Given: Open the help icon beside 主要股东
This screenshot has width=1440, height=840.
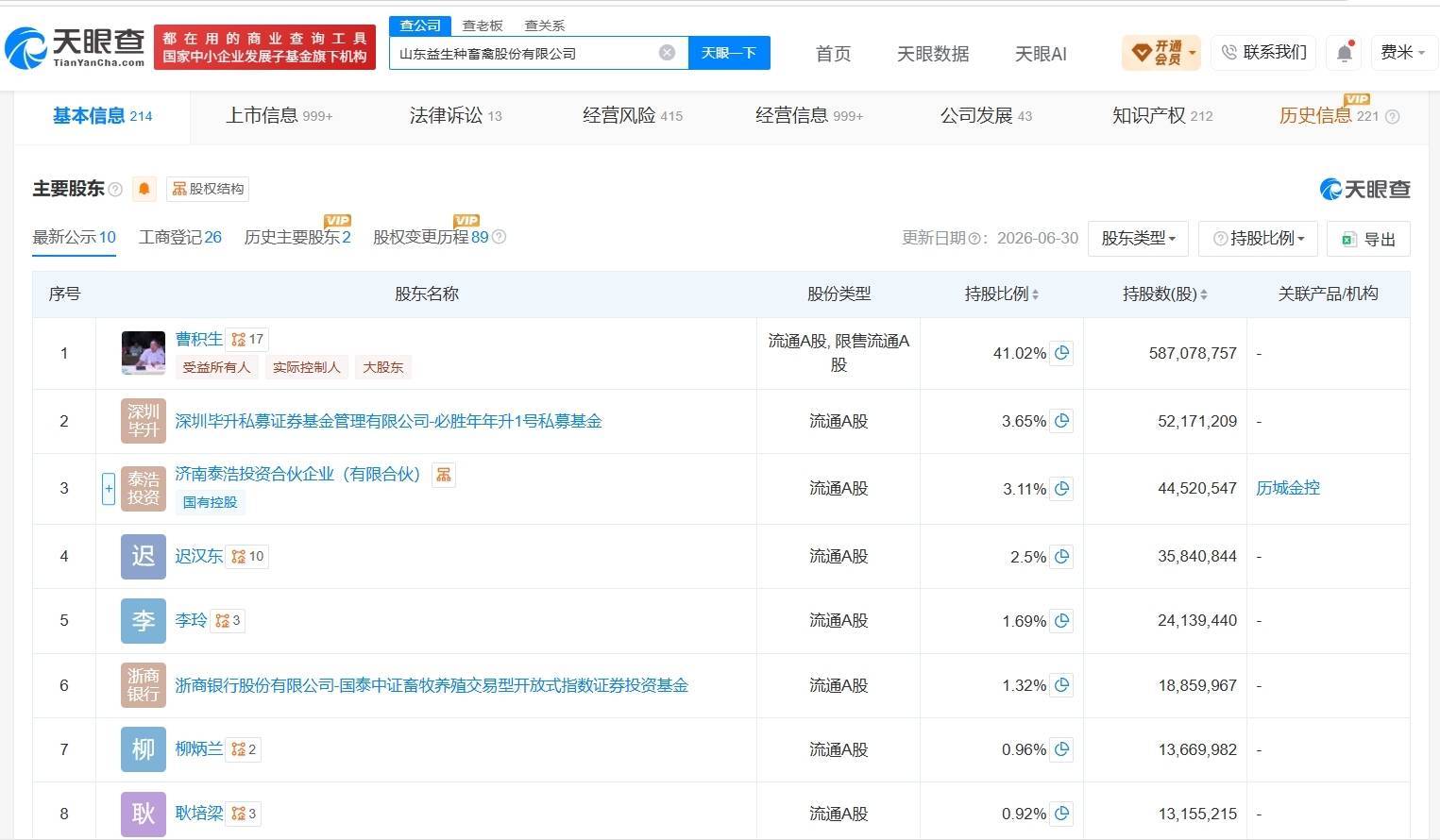Looking at the screenshot, I should click(x=115, y=190).
